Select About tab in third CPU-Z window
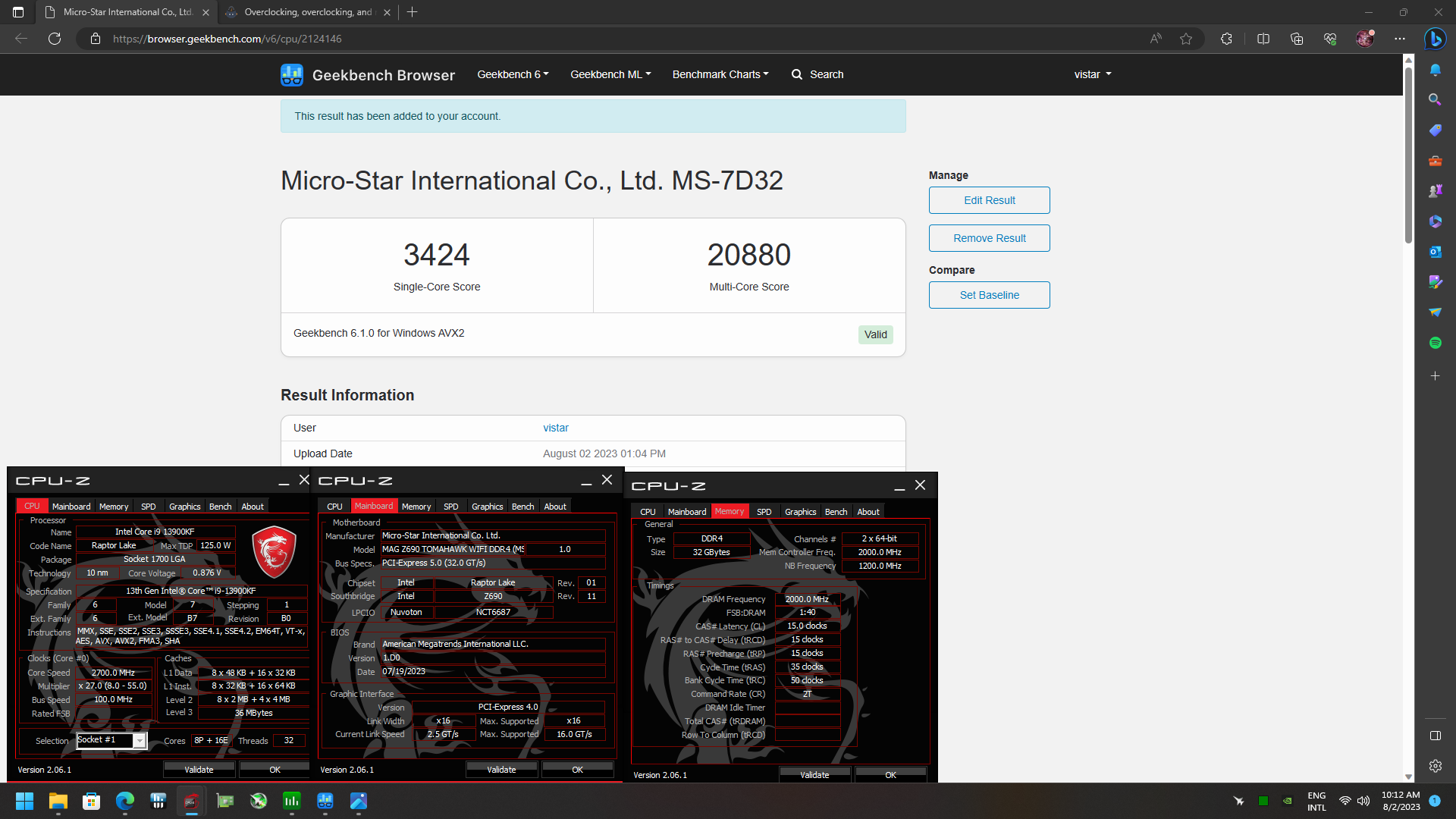Image resolution: width=1456 pixels, height=819 pixels. [868, 512]
